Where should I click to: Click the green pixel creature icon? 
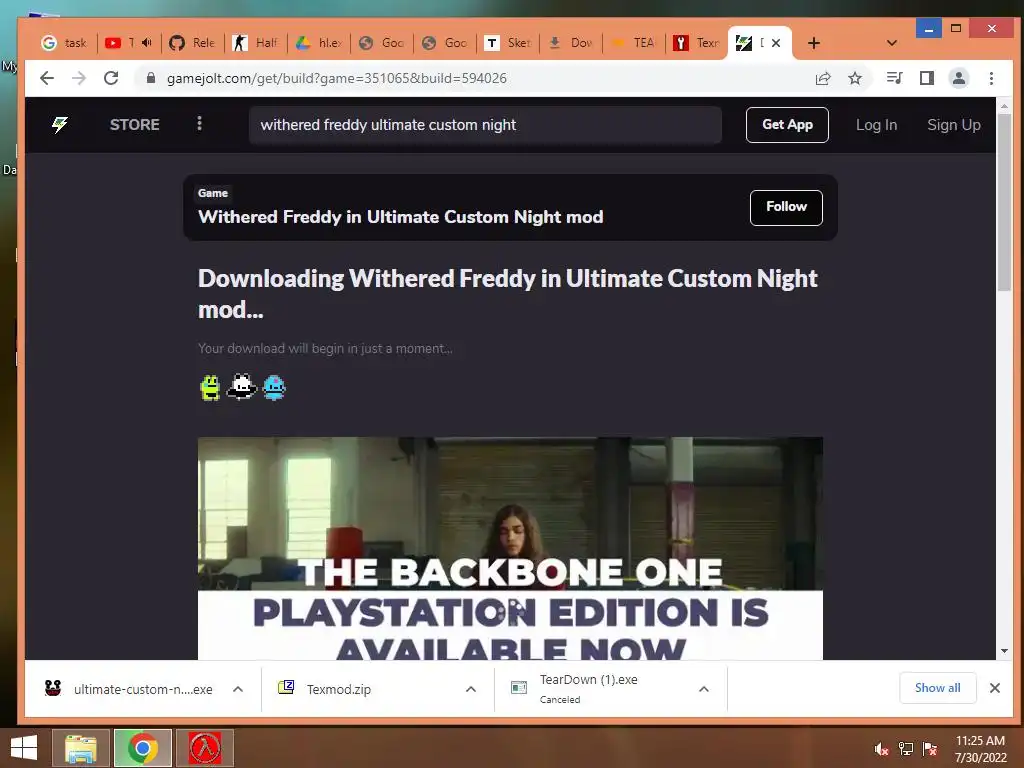coord(210,387)
